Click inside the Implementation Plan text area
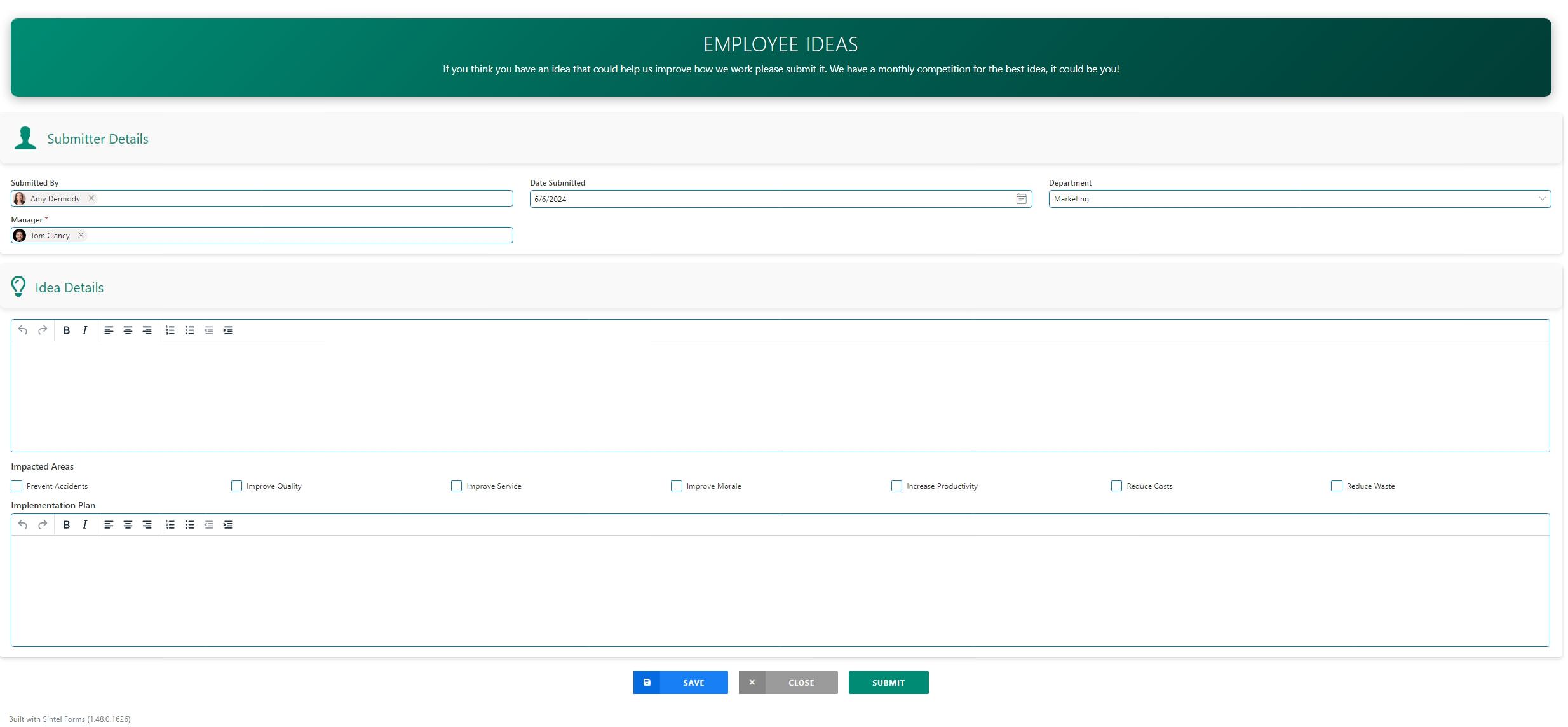 click(780, 590)
